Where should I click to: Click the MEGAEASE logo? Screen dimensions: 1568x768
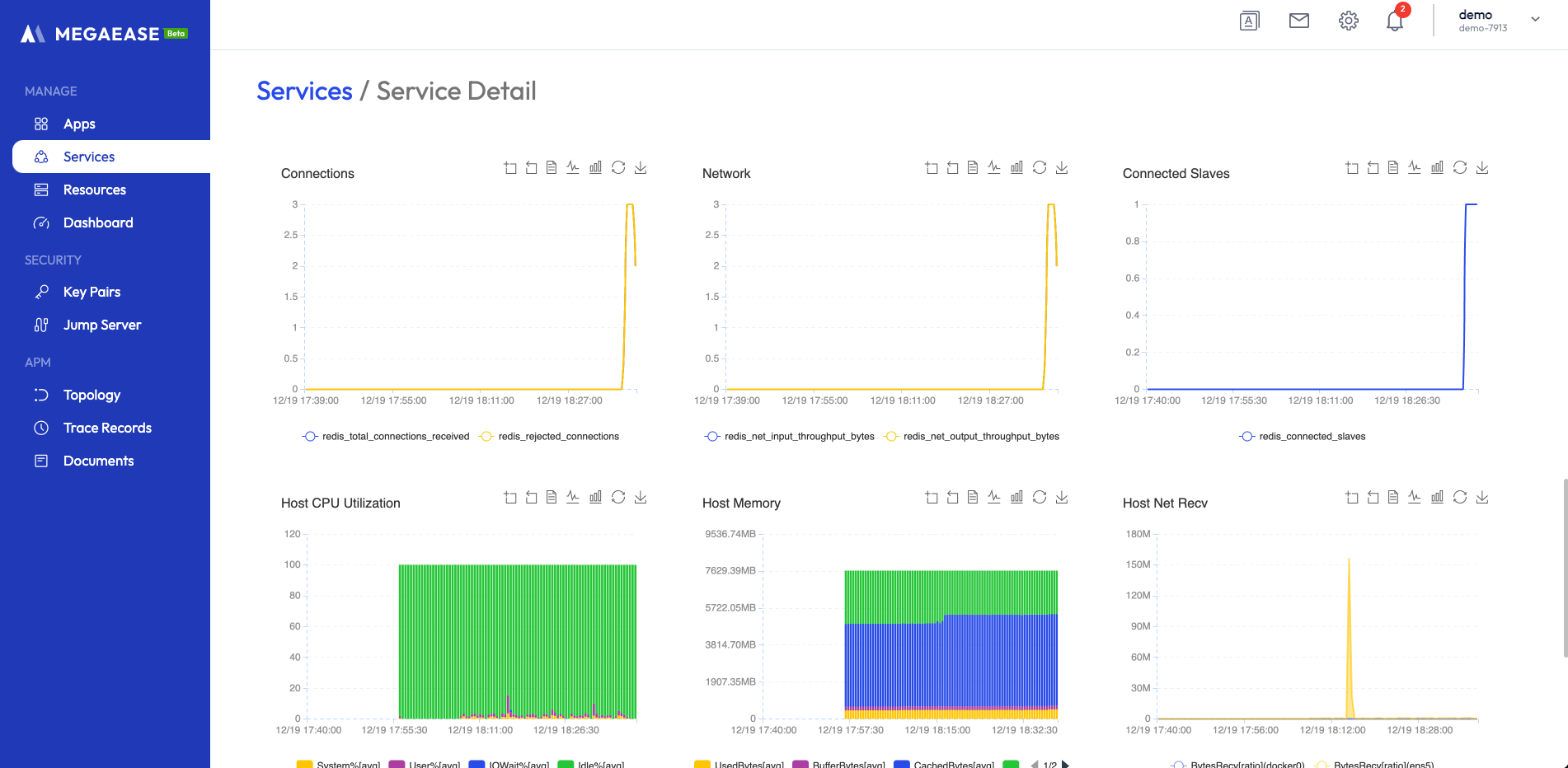(x=104, y=34)
